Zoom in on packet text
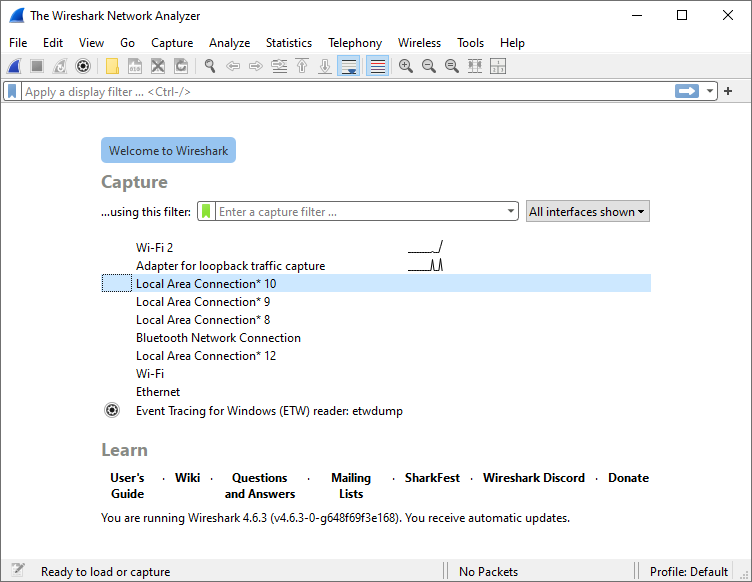 (405, 66)
